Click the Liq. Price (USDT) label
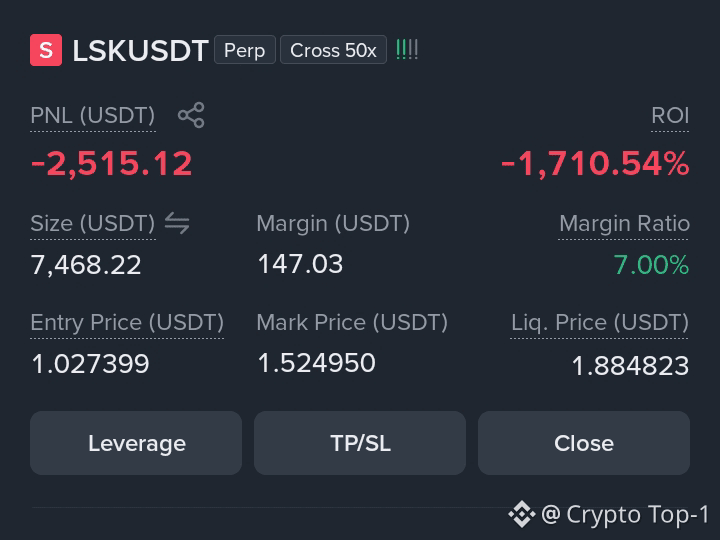This screenshot has height=540, width=720. coord(600,322)
